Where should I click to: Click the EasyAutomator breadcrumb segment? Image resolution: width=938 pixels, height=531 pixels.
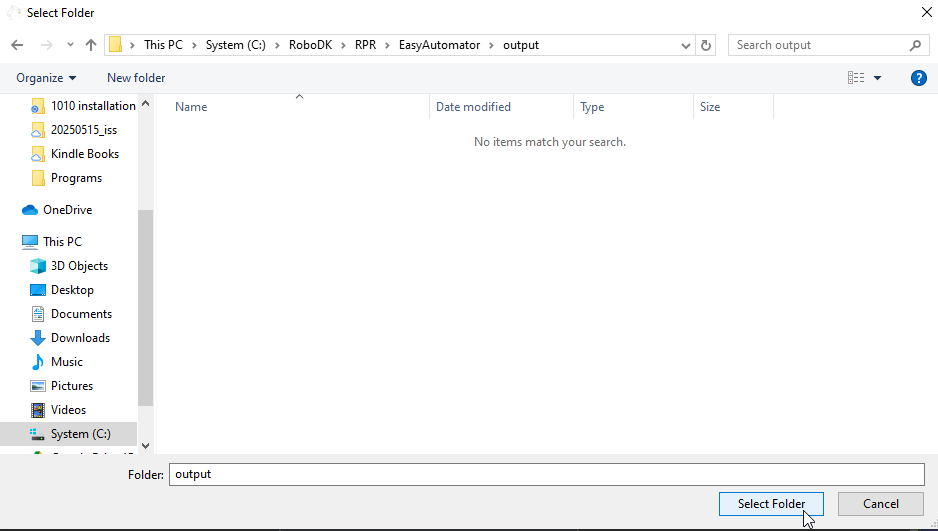pos(439,45)
